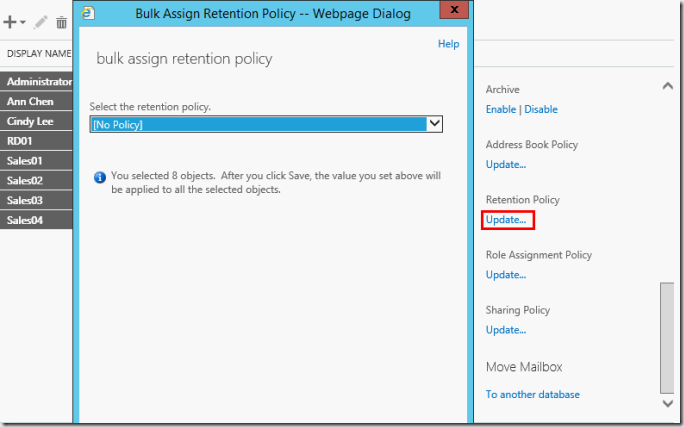Click the delete trash can icon
This screenshot has width=684, height=427.
click(x=61, y=22)
